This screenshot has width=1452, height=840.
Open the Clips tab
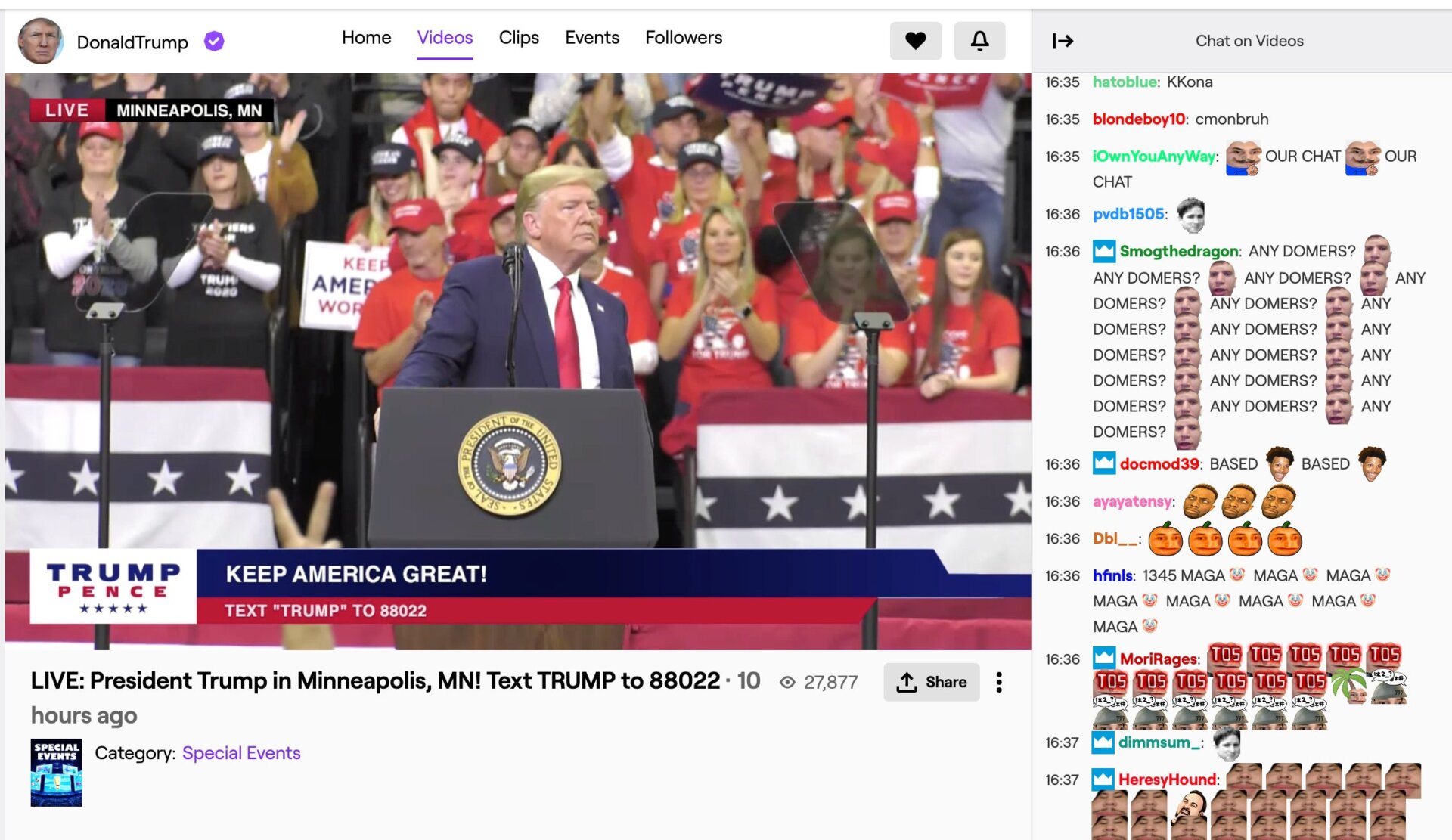click(x=519, y=37)
